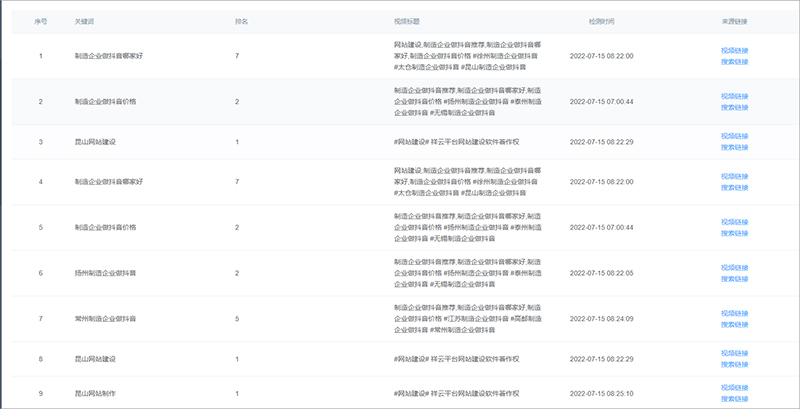Screen dimensions: 800x409
Task: Open 搜索链接 in row 2
Action: (734, 108)
